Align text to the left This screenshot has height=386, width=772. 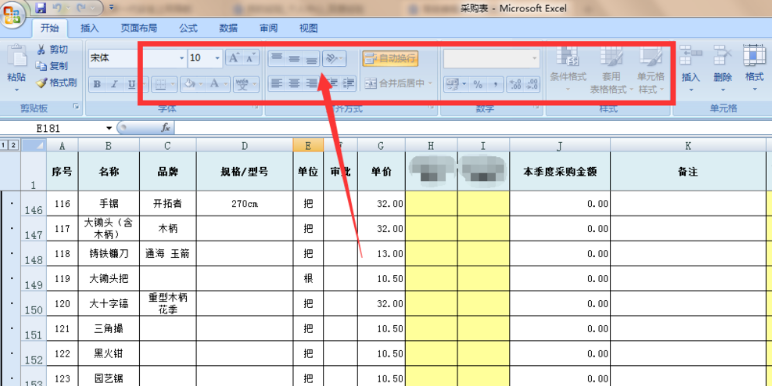277,83
